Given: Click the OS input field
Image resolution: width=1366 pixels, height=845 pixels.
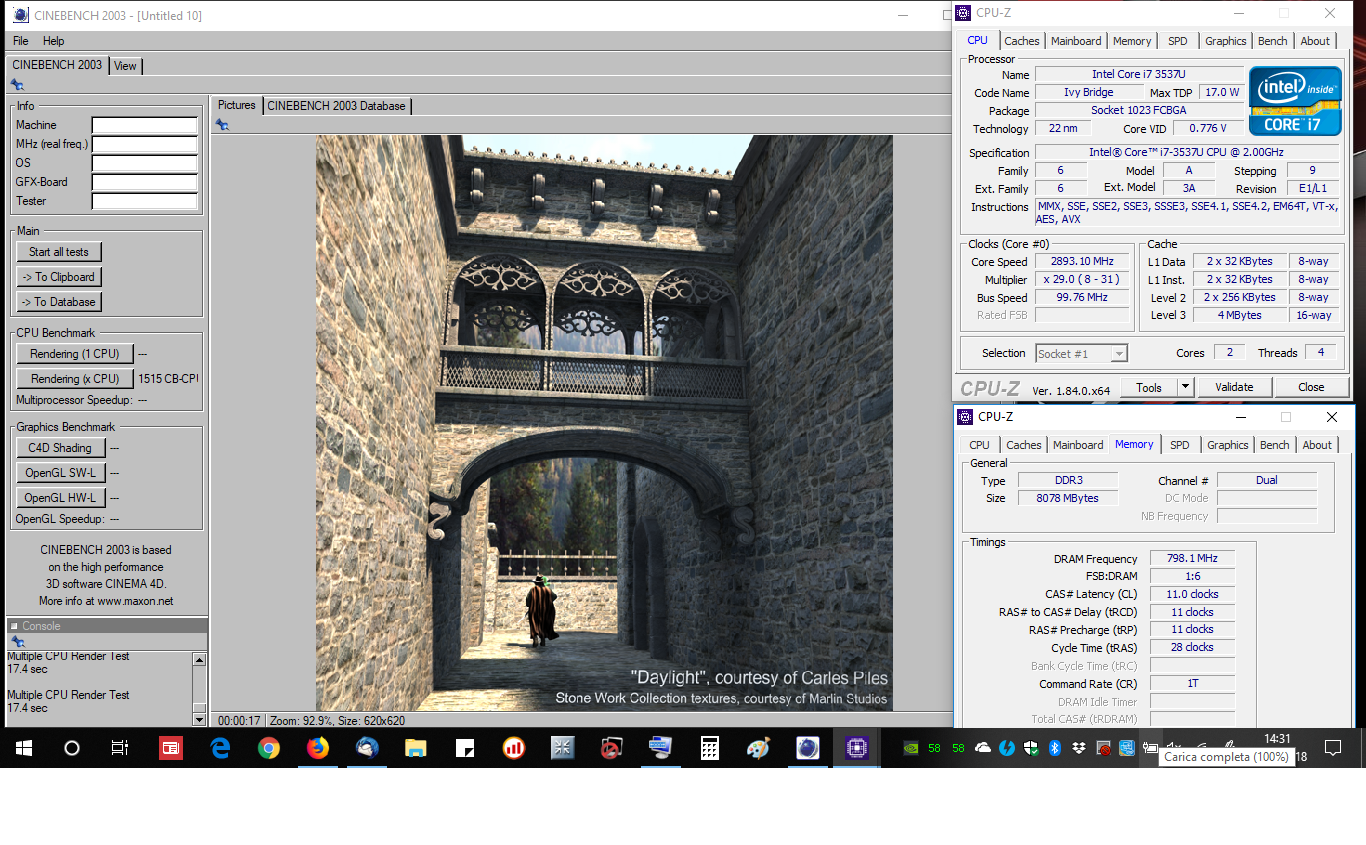Looking at the screenshot, I should click(x=145, y=163).
